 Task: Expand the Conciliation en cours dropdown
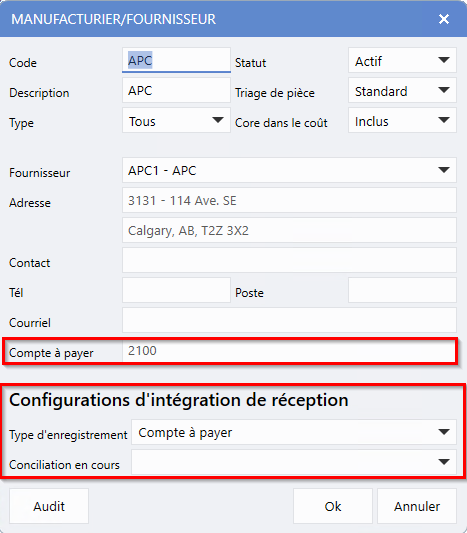tap(294, 462)
